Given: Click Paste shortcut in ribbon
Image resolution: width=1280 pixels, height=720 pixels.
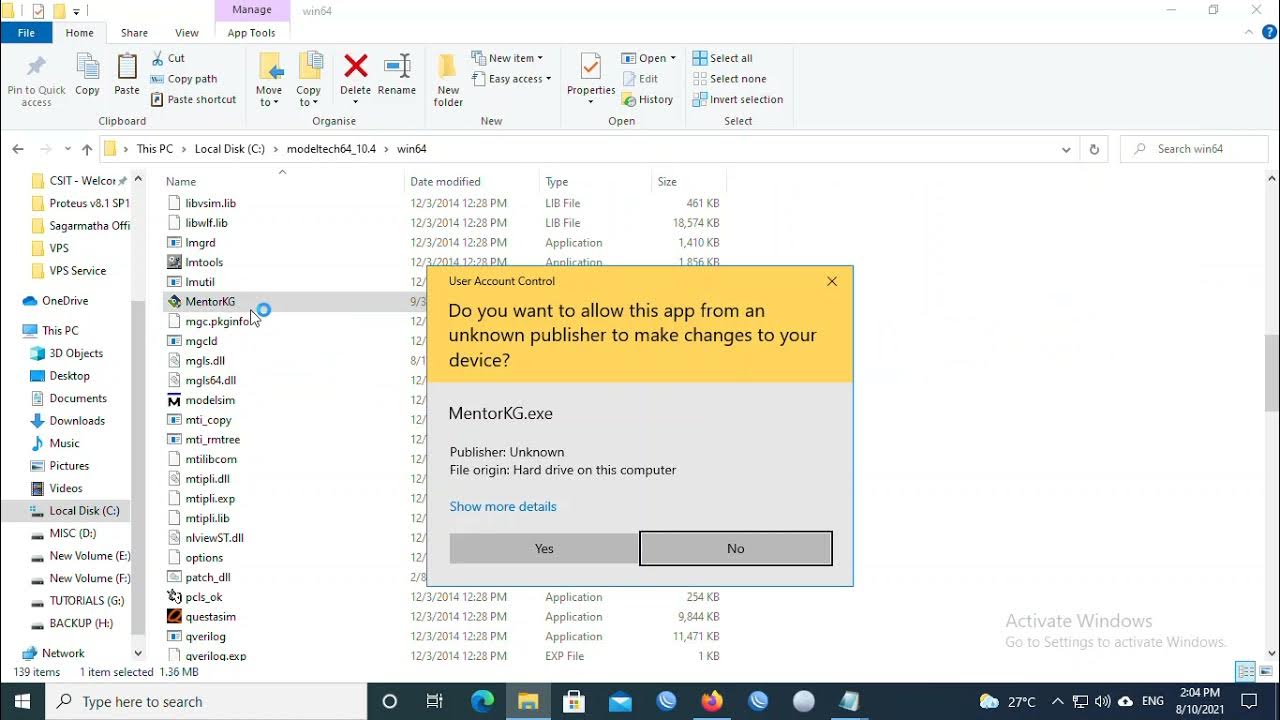Looking at the screenshot, I should 194,99.
